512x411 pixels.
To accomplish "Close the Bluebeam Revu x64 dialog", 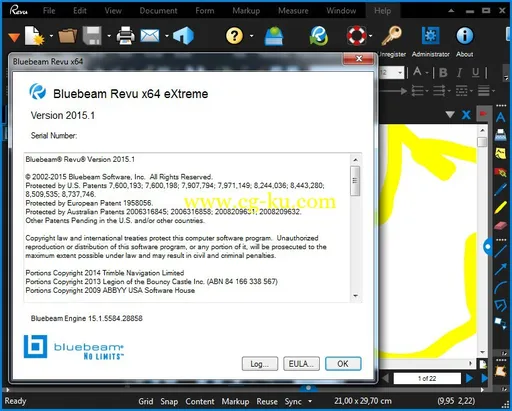I will [x=359, y=59].
